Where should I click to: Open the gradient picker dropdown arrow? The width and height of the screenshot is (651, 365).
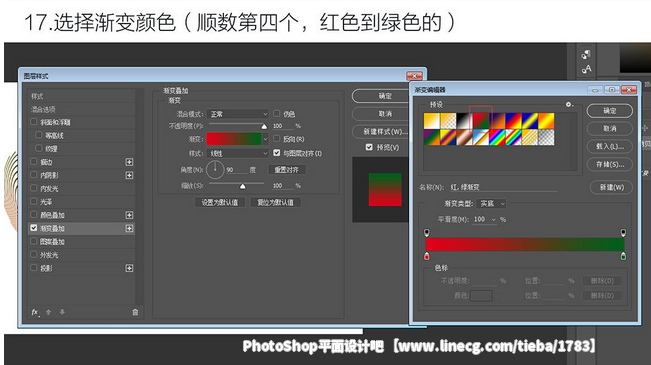[x=265, y=139]
